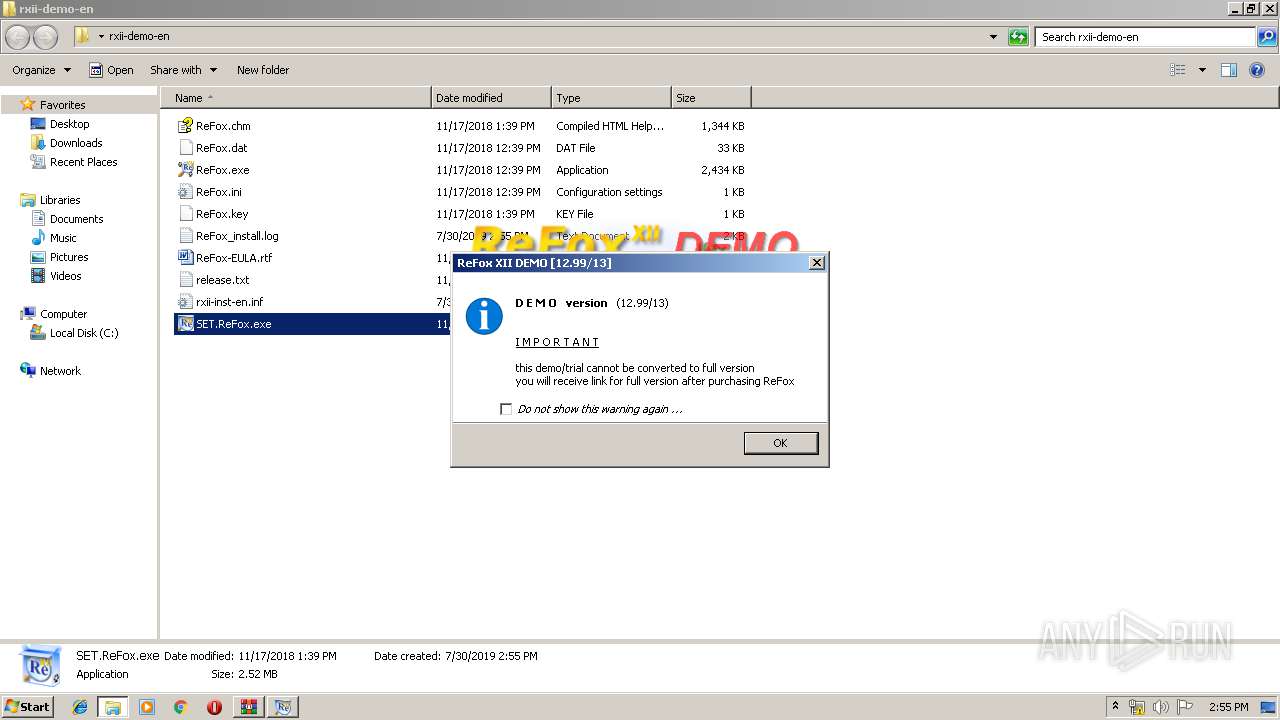
Task: Select release.txt file
Action: click(222, 280)
